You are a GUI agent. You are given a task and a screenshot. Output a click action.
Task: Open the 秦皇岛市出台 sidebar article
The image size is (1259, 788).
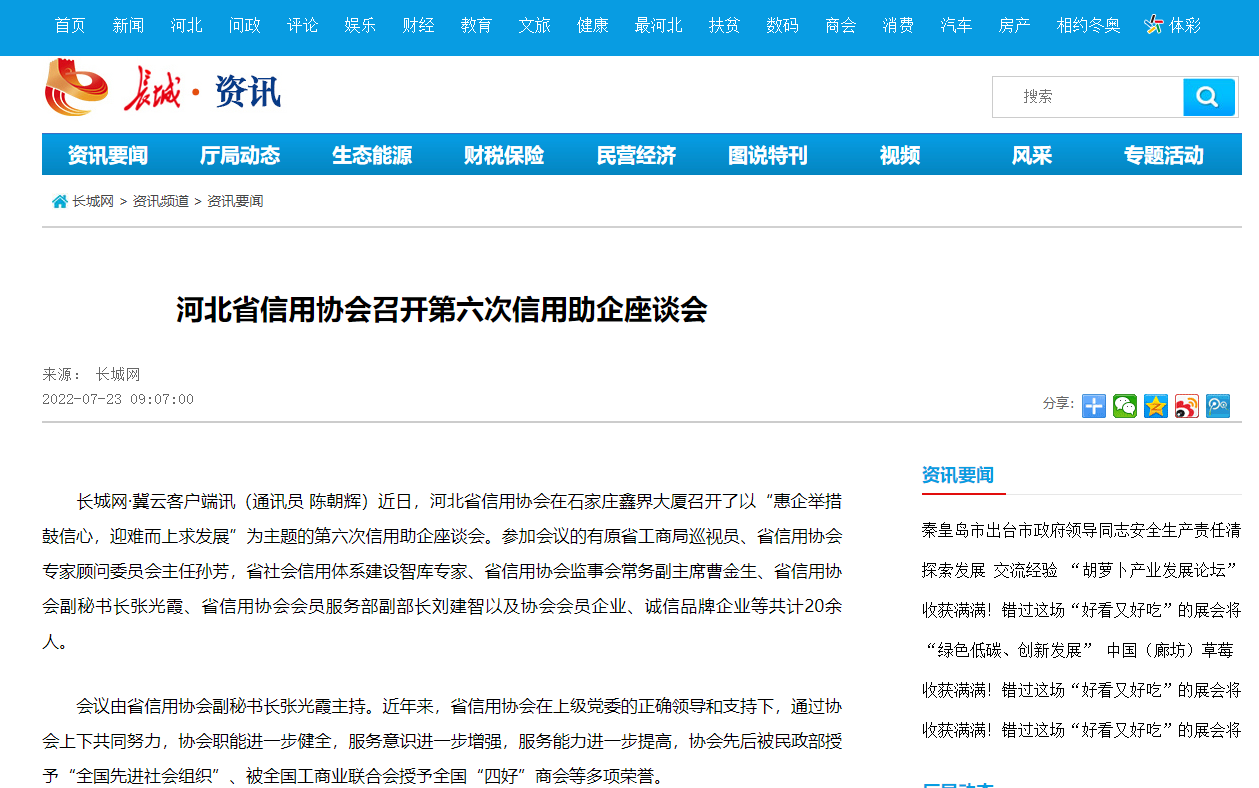[x=1081, y=530]
